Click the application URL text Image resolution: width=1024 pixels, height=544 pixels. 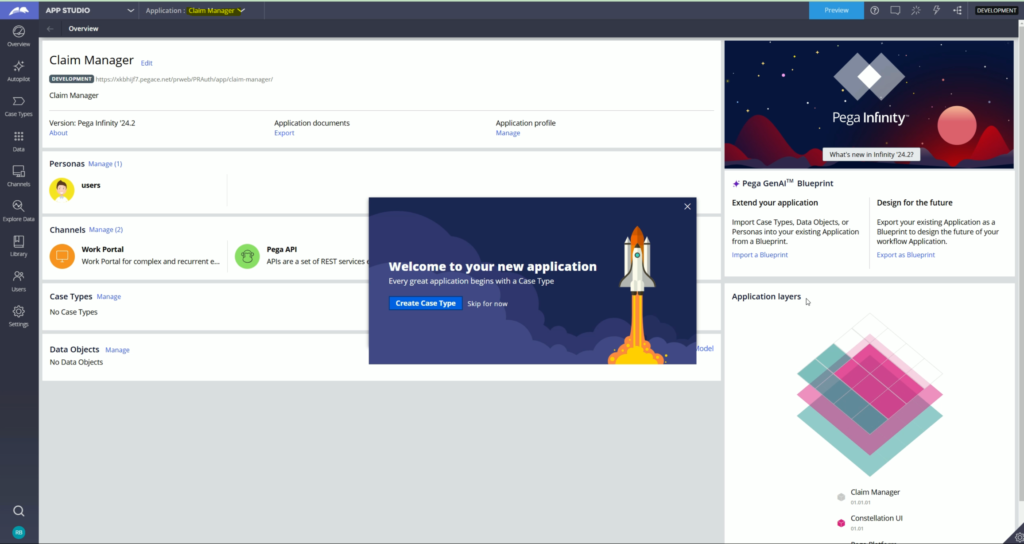click(x=184, y=80)
